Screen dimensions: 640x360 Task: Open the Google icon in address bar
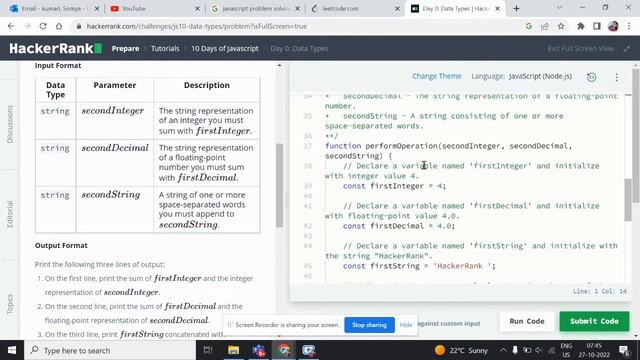529,26
